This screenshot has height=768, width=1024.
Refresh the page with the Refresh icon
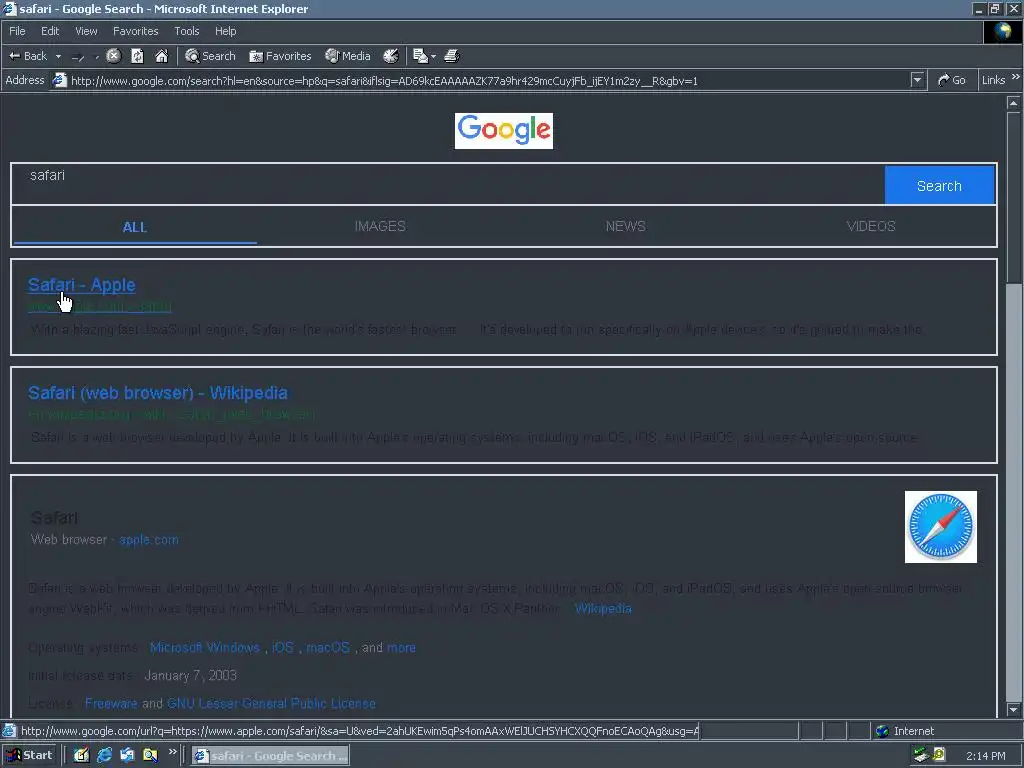(x=137, y=56)
